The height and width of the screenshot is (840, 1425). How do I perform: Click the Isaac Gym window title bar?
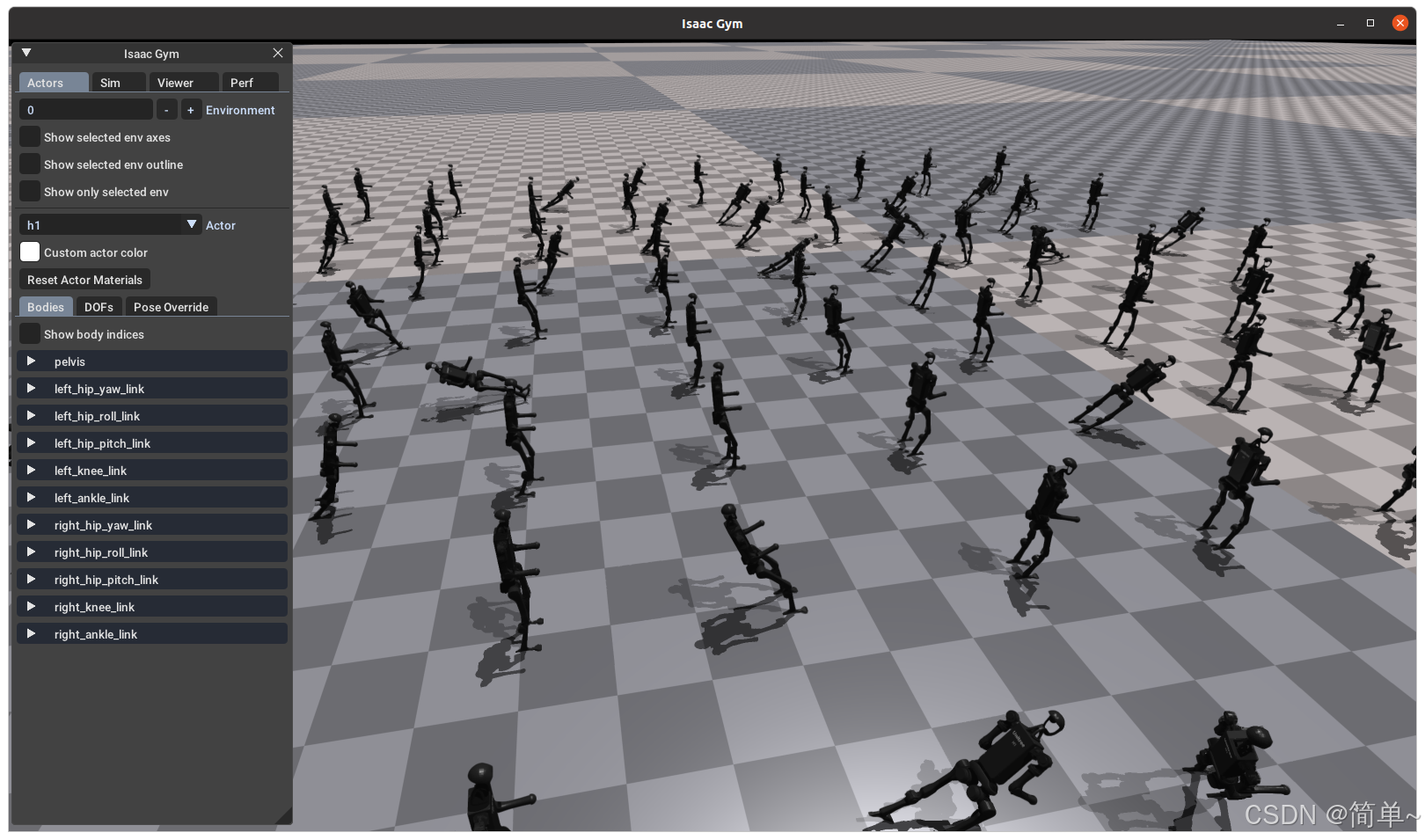[712, 24]
